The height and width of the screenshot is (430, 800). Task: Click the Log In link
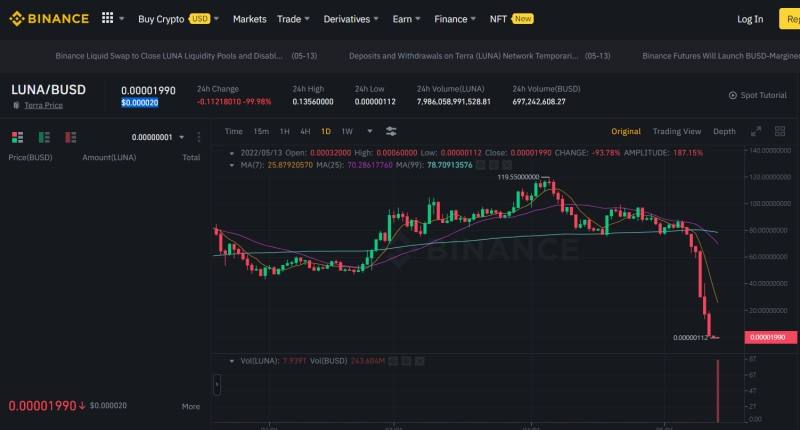point(750,19)
